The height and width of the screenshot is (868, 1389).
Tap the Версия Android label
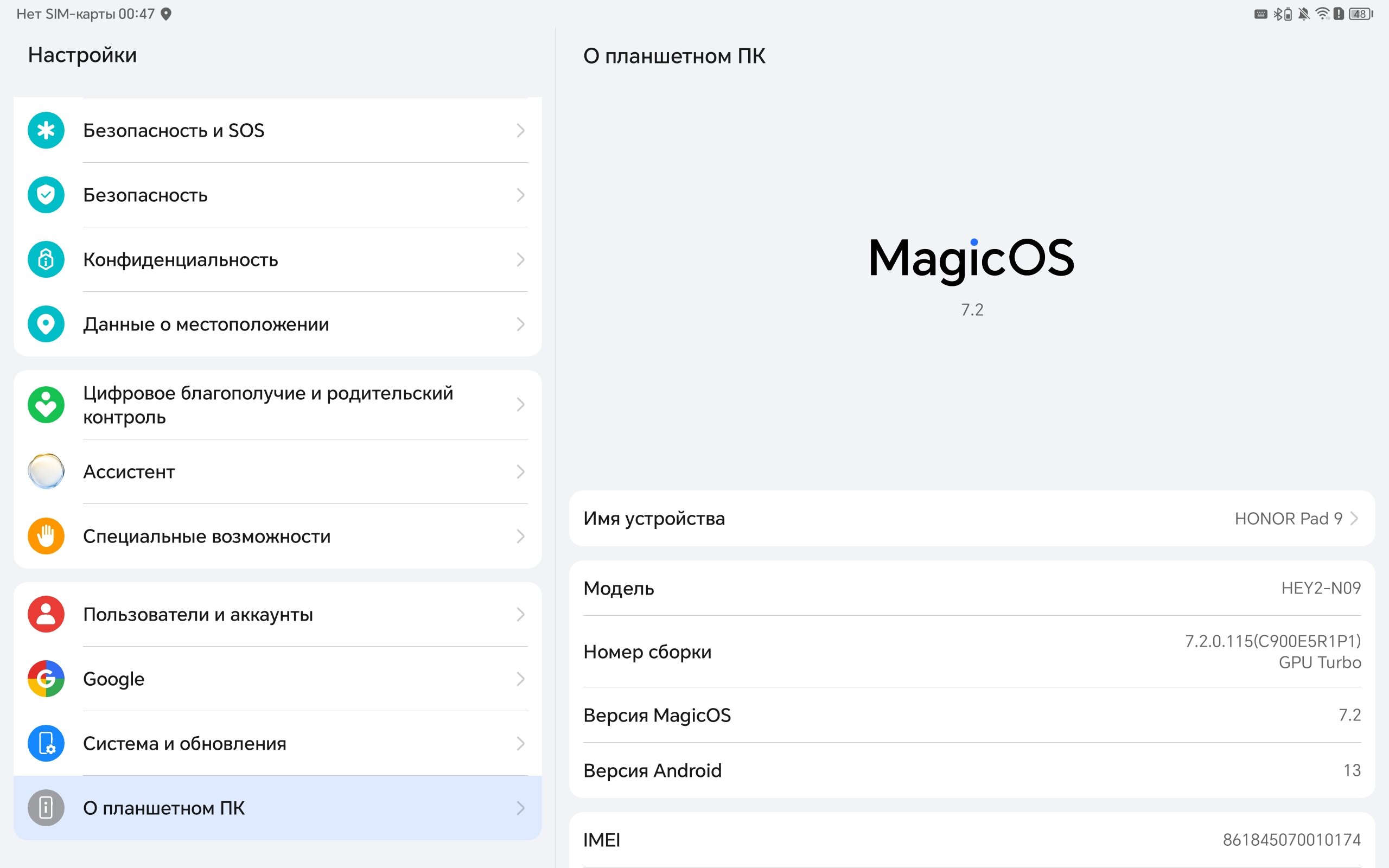pos(652,770)
